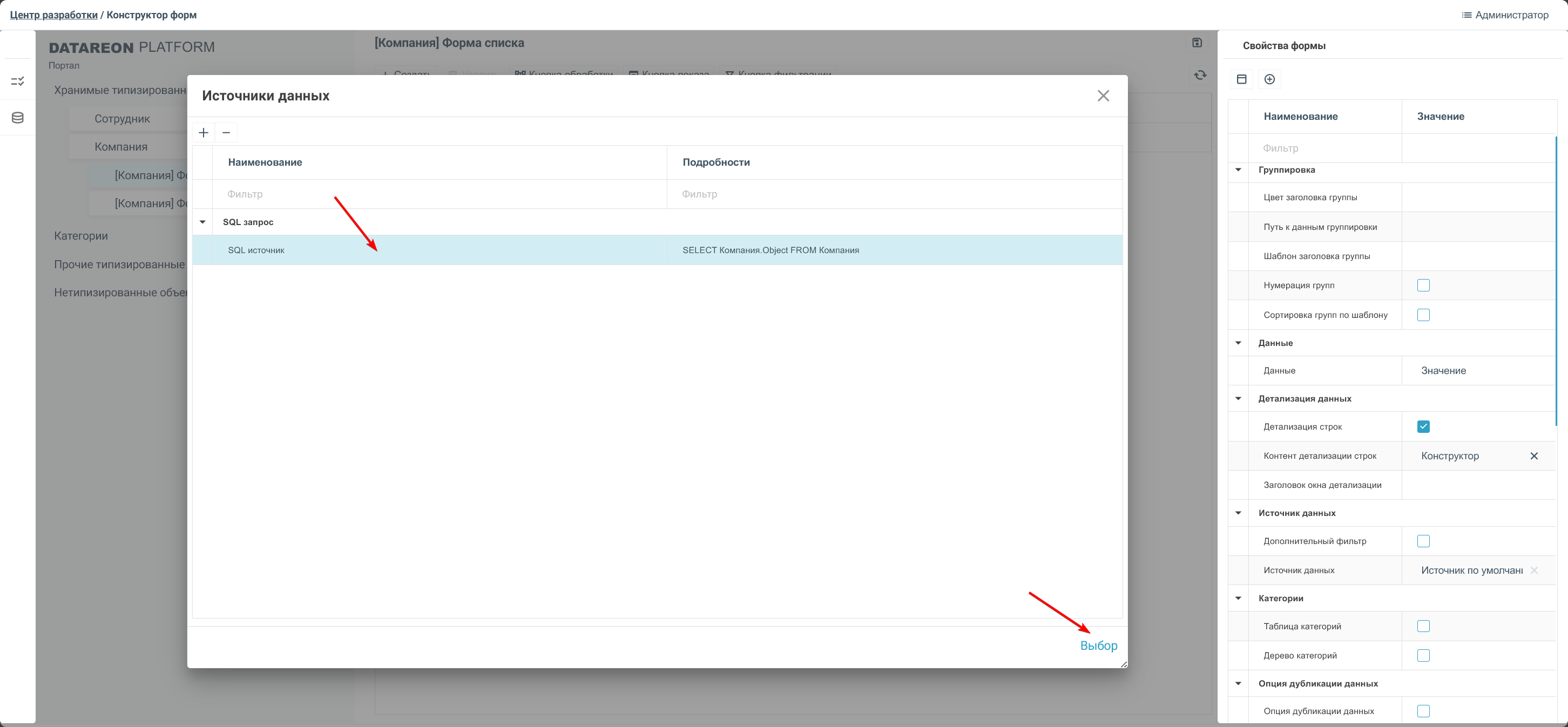Click the plus icon to add data source
Image resolution: width=1568 pixels, height=727 pixels.
click(x=204, y=133)
